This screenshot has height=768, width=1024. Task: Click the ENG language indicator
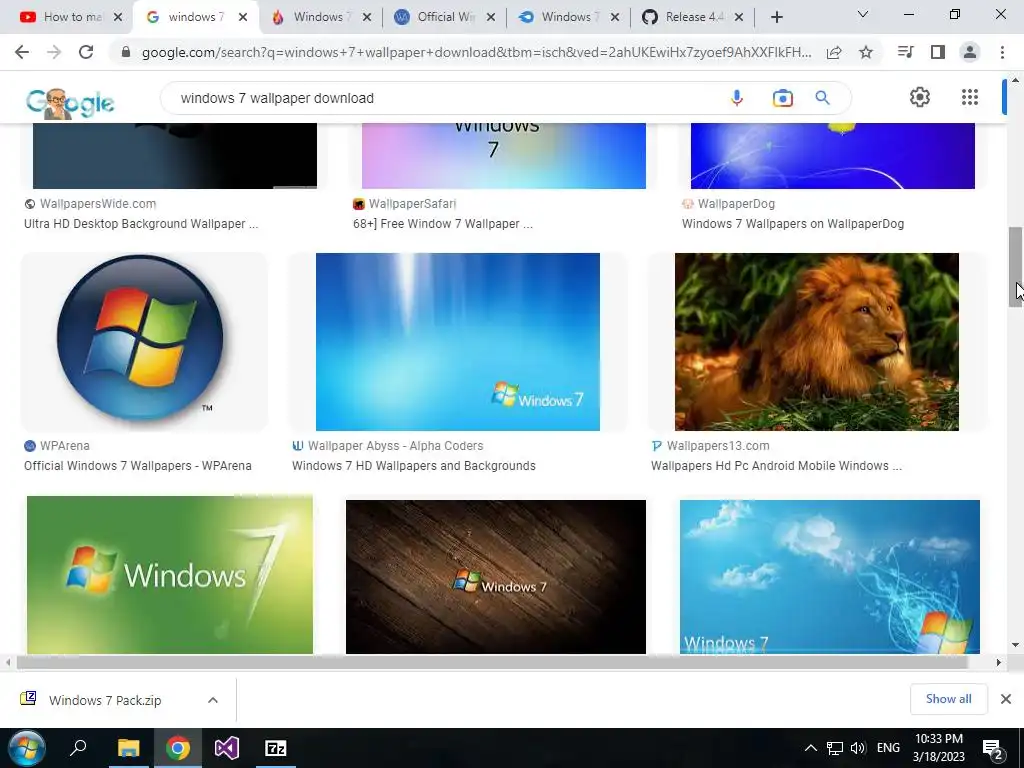point(888,748)
